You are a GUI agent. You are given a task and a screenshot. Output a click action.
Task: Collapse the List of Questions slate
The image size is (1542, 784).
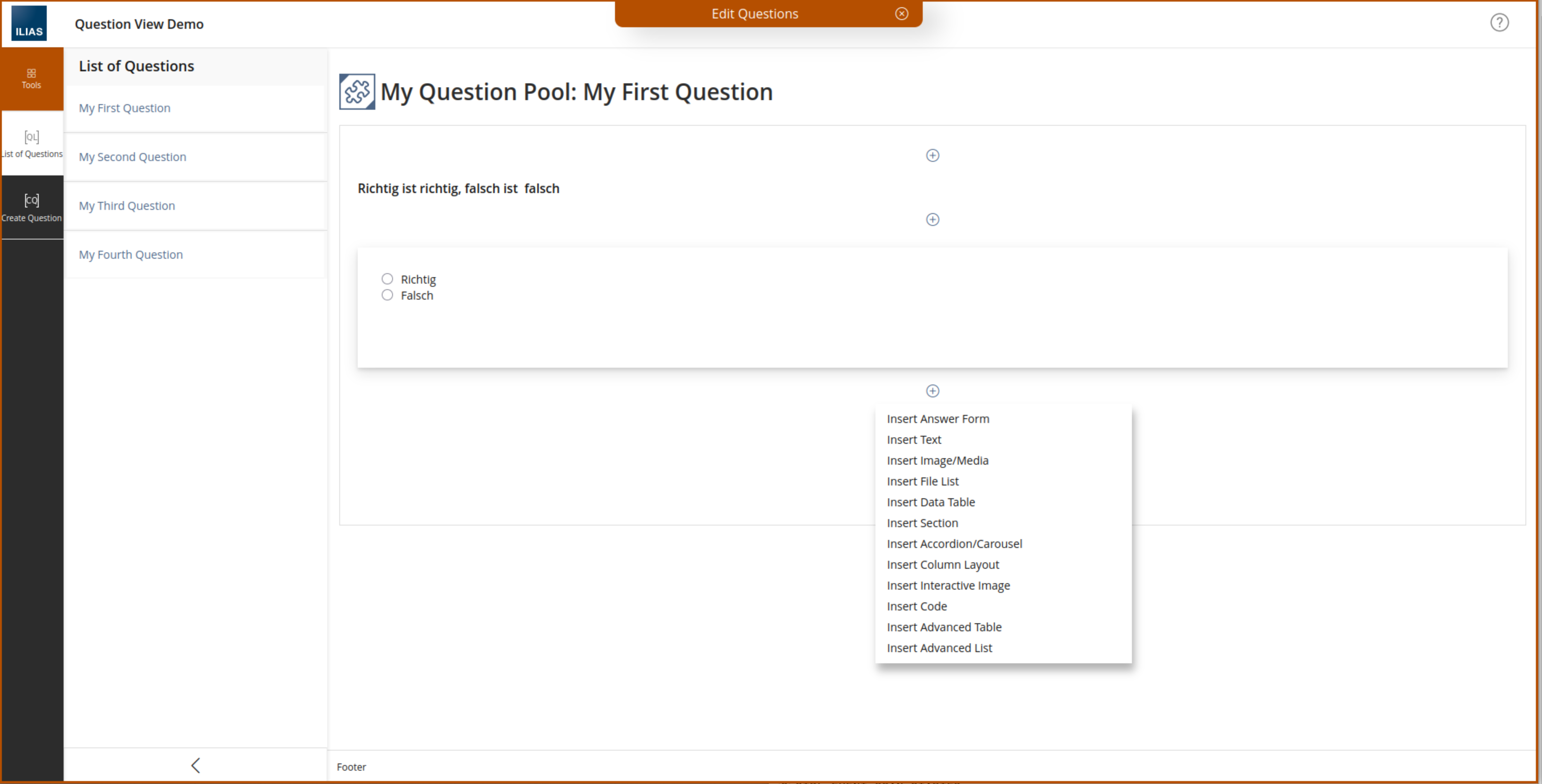[195, 765]
